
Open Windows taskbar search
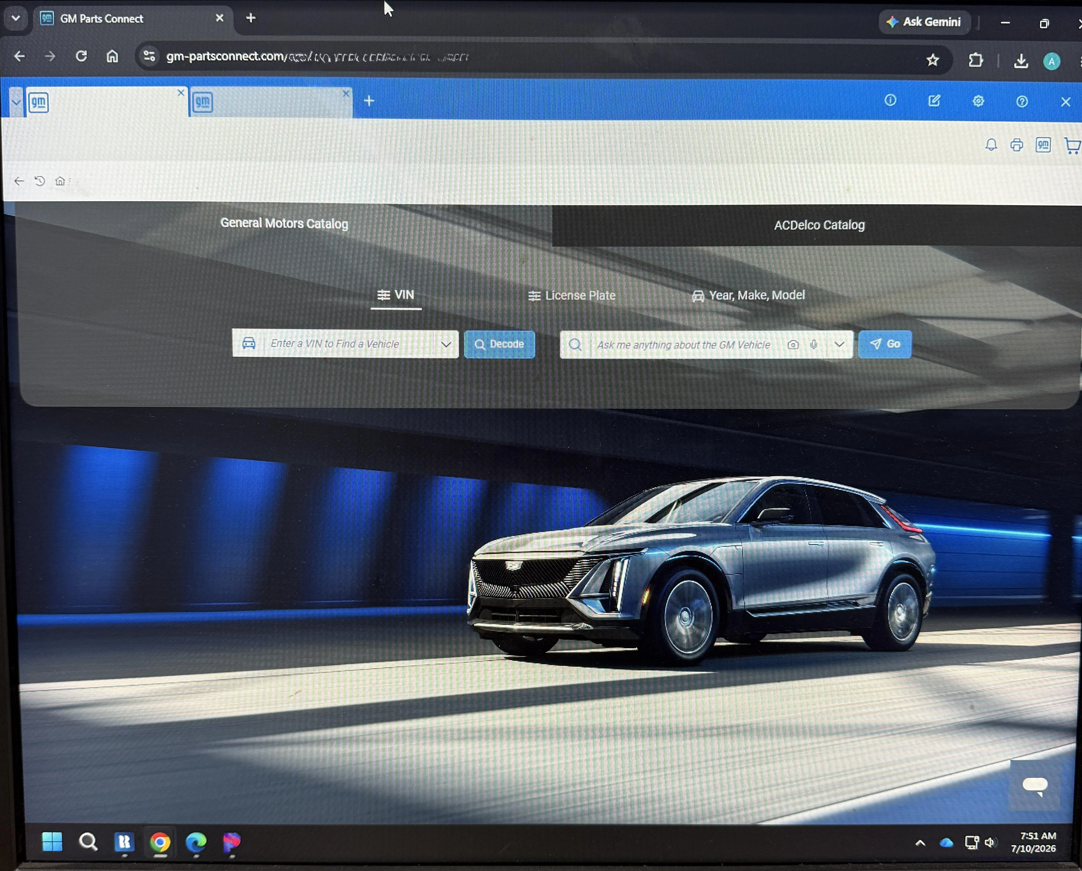[x=88, y=842]
